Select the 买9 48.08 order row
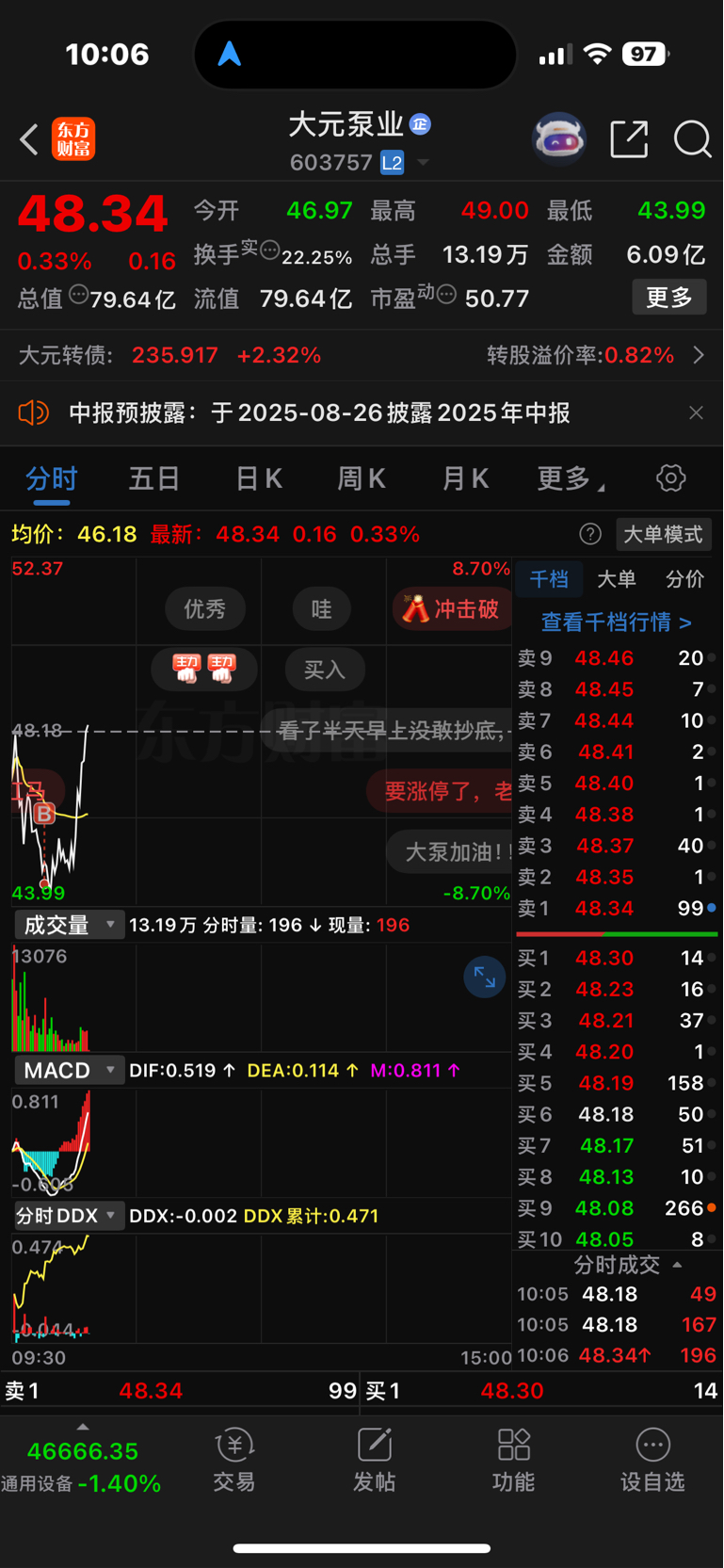Viewport: 724px width, 1568px height. click(617, 1208)
